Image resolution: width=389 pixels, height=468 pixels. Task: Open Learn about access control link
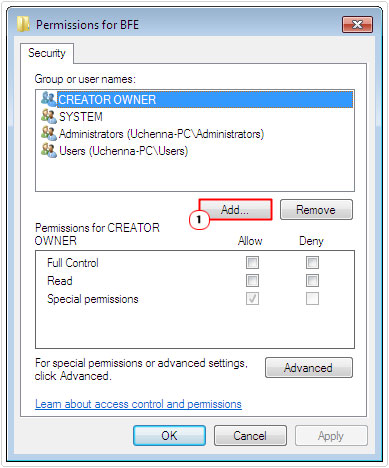(x=138, y=404)
